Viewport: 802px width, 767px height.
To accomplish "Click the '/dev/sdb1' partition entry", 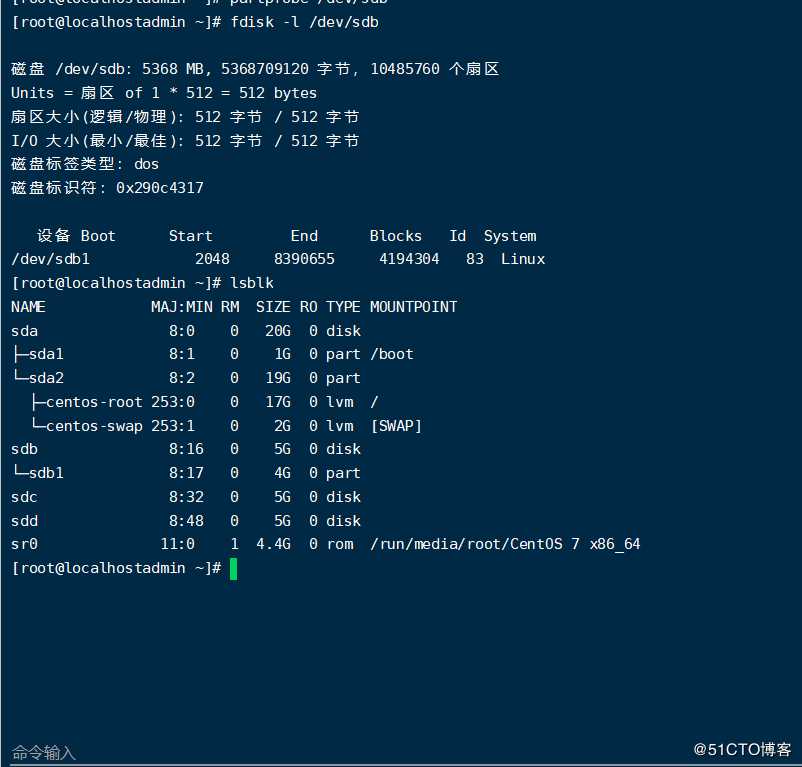I will 51,259.
